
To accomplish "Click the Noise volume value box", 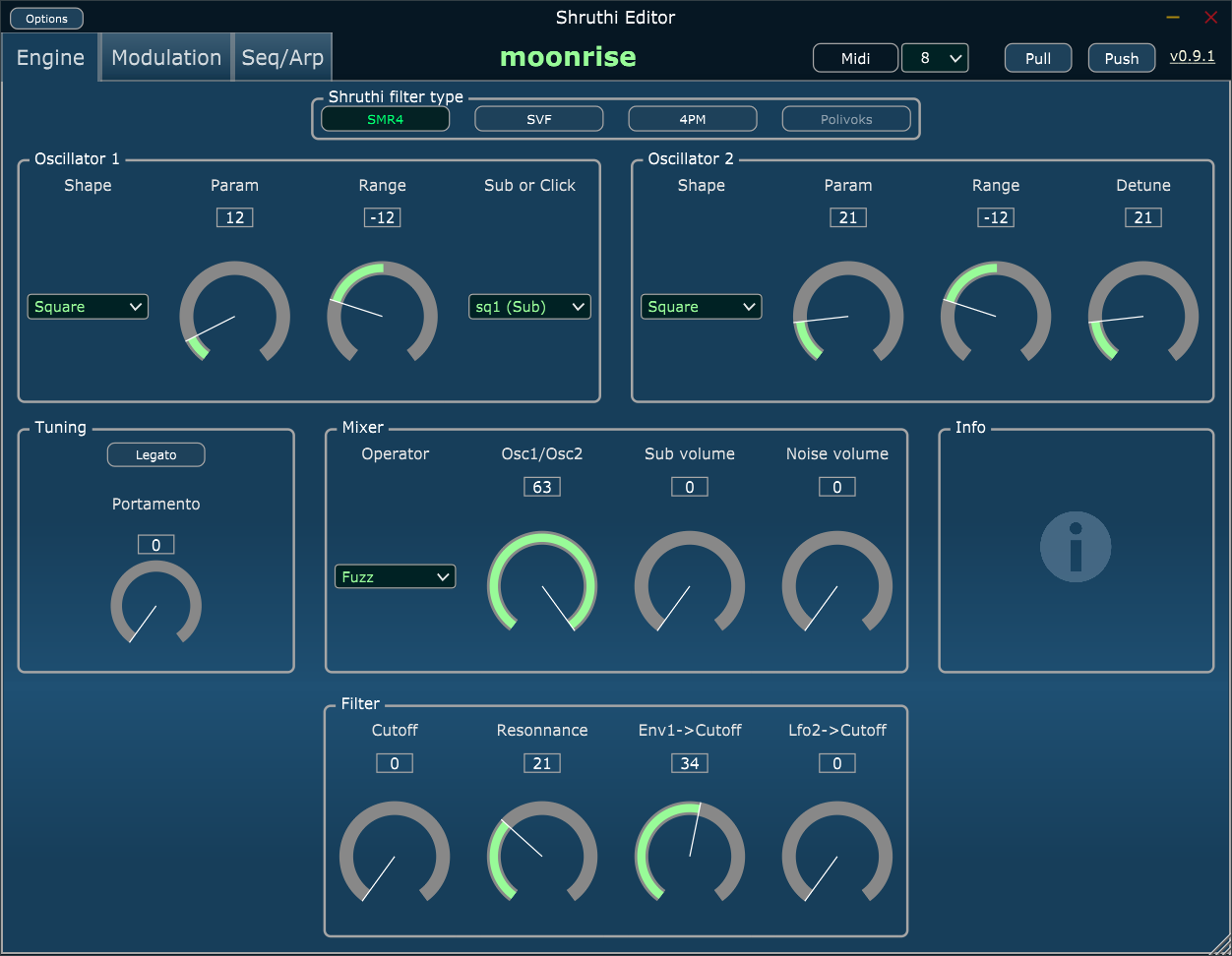I will click(x=837, y=487).
